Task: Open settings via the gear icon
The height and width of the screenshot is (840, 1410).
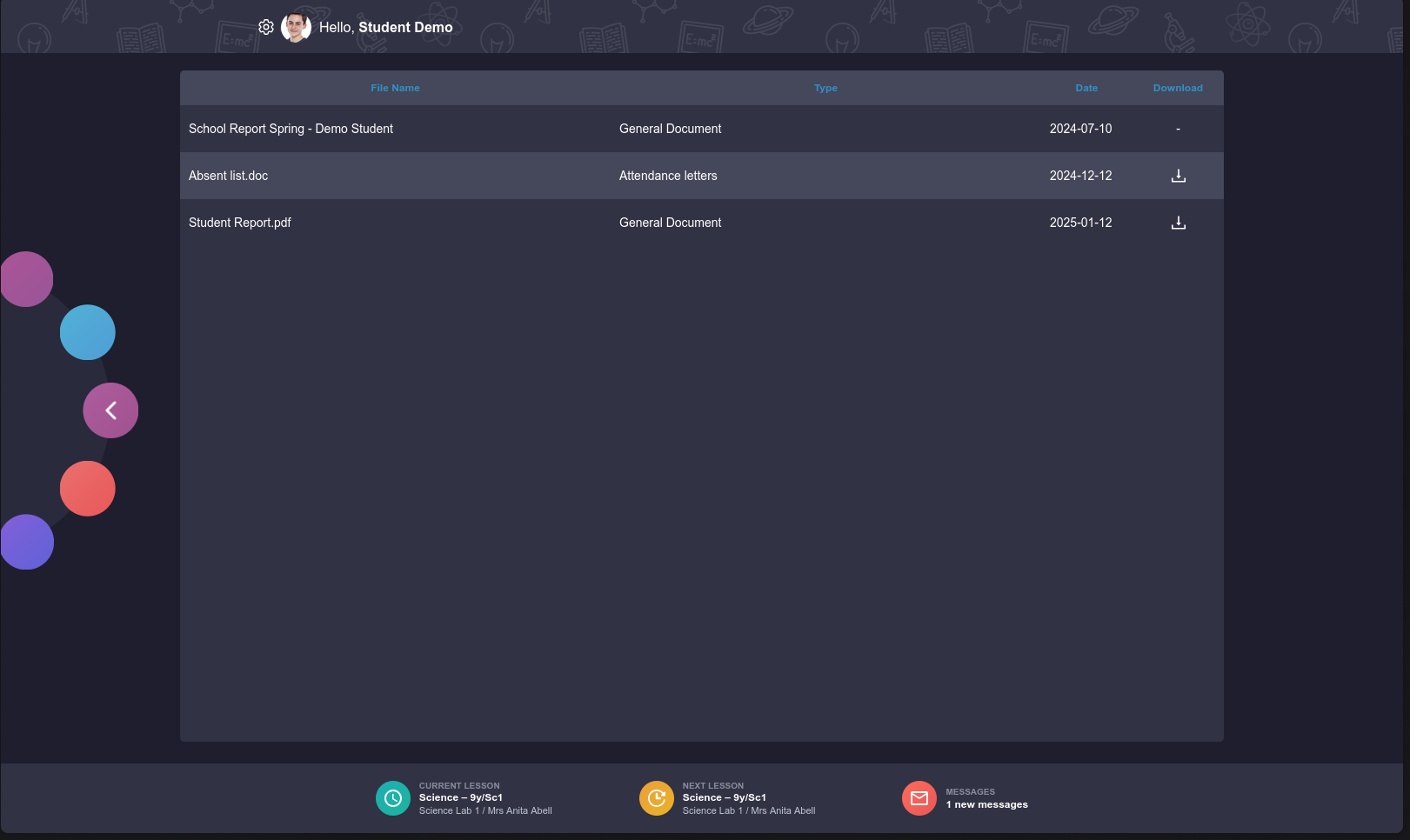Action: point(266,27)
